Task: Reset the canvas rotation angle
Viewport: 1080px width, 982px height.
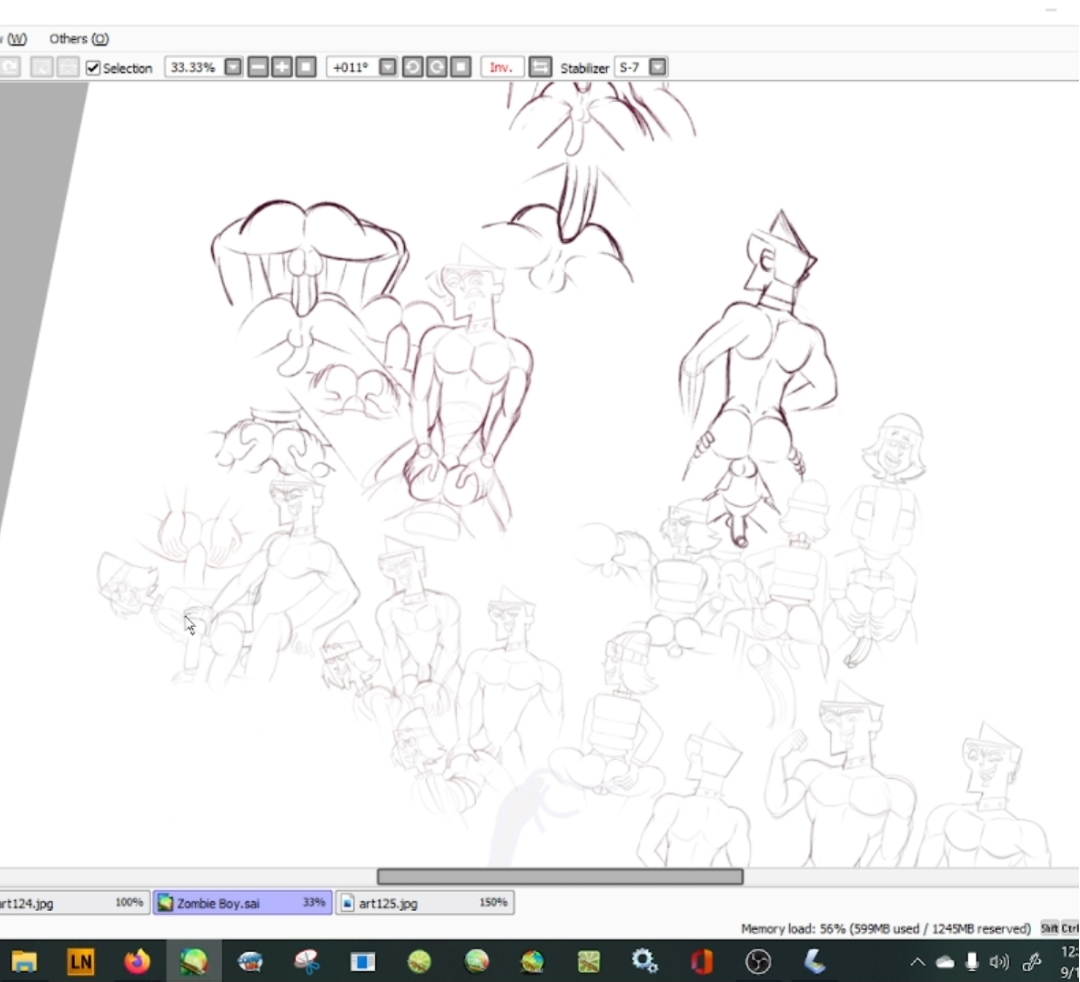Action: [x=460, y=67]
